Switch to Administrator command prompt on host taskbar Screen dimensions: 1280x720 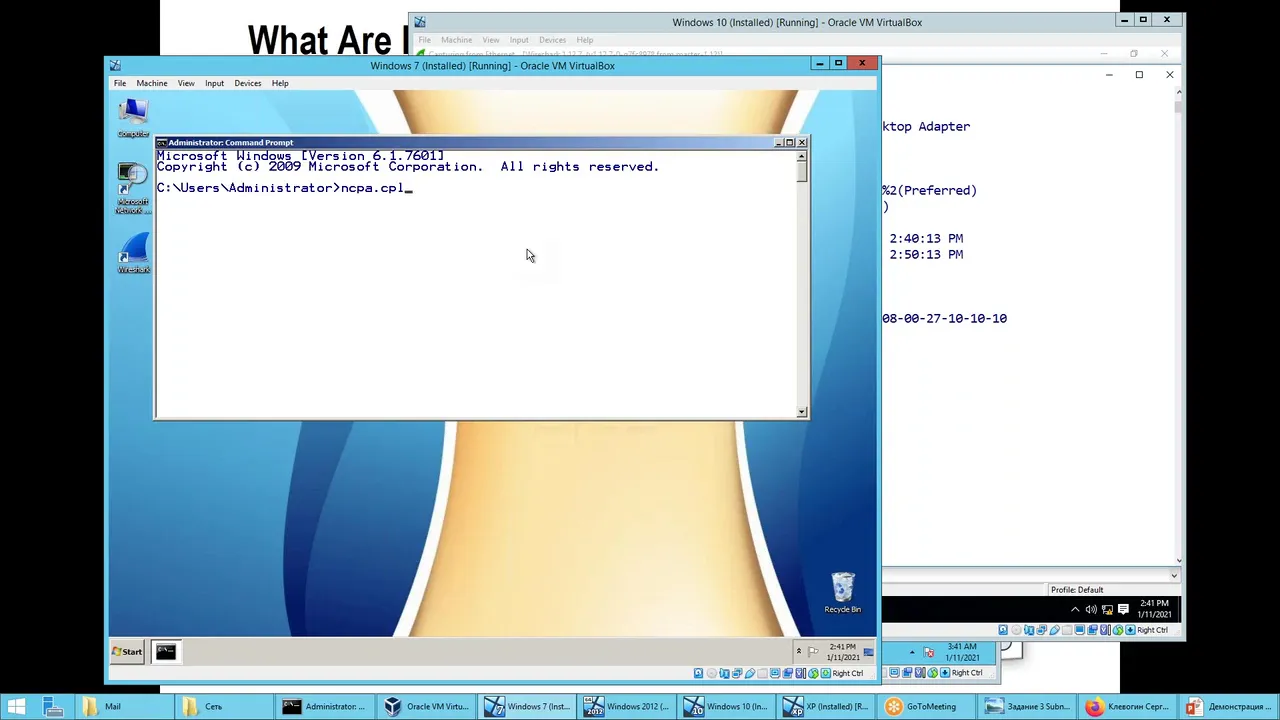[x=324, y=707]
